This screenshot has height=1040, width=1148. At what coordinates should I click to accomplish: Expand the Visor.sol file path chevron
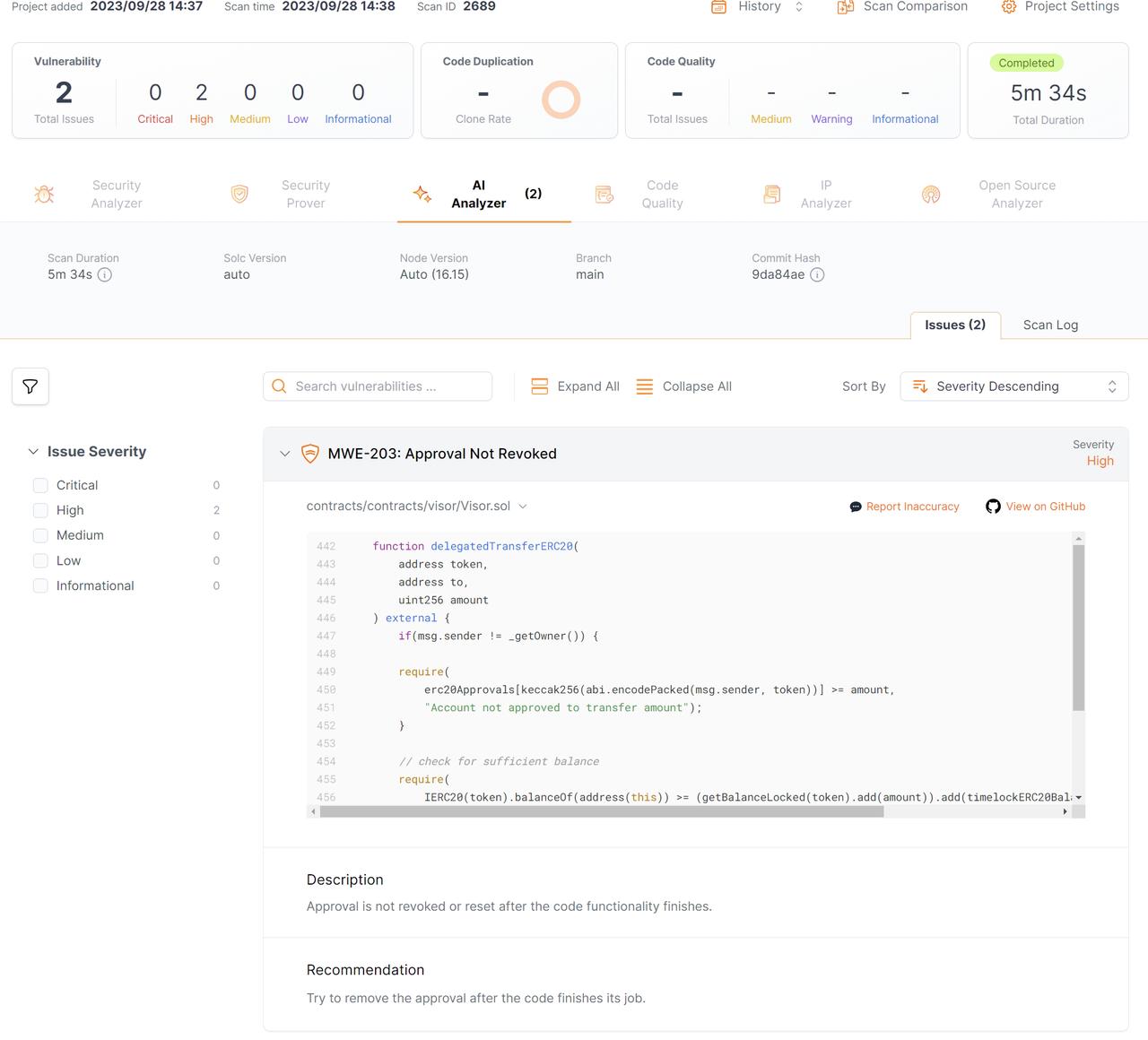(x=523, y=507)
